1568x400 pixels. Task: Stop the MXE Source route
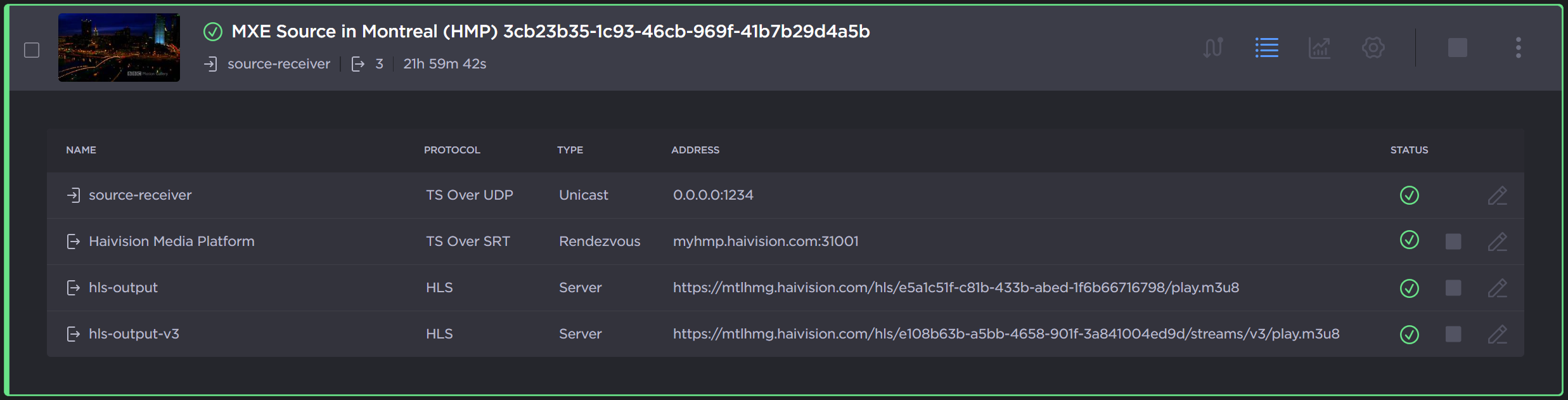[1457, 48]
